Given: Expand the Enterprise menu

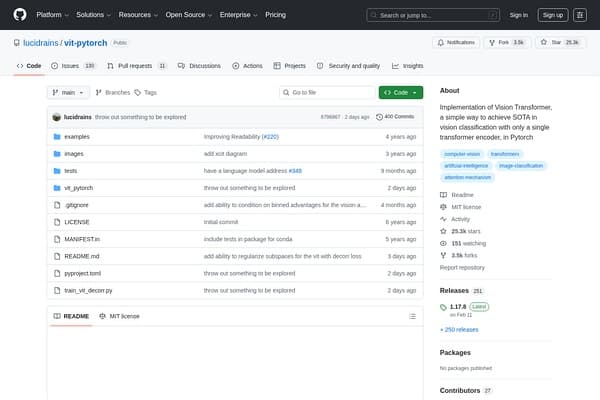Looking at the screenshot, I should pos(238,15).
